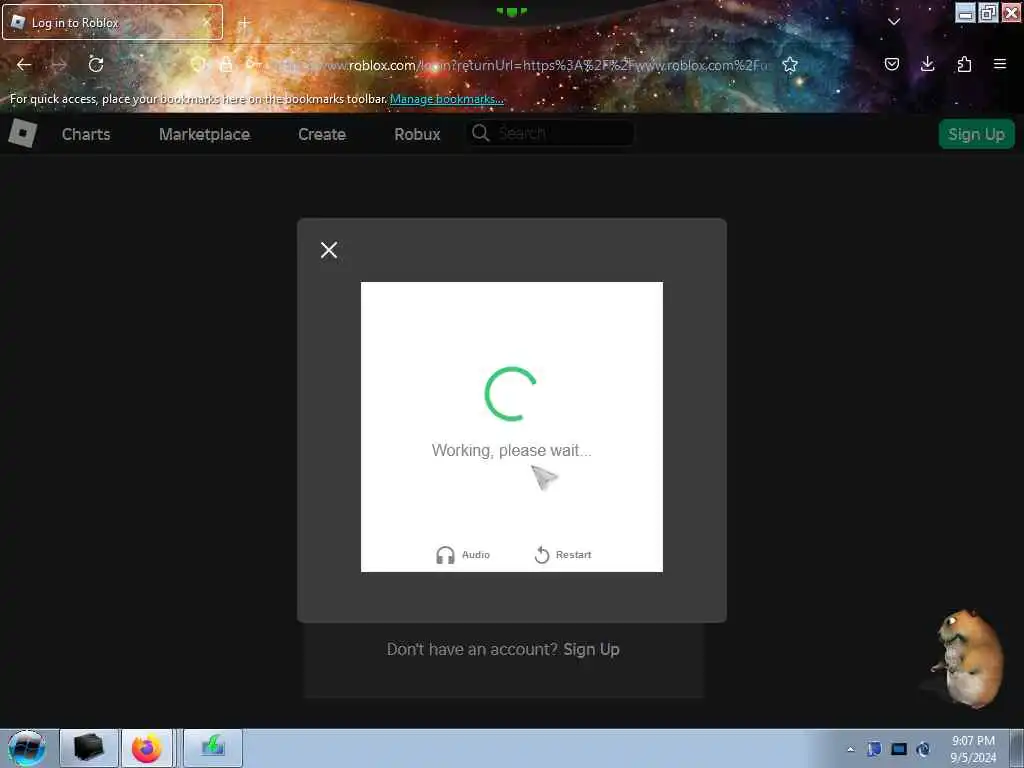The height and width of the screenshot is (768, 1024).
Task: Open the Marketplace page
Action: pyautogui.click(x=204, y=134)
